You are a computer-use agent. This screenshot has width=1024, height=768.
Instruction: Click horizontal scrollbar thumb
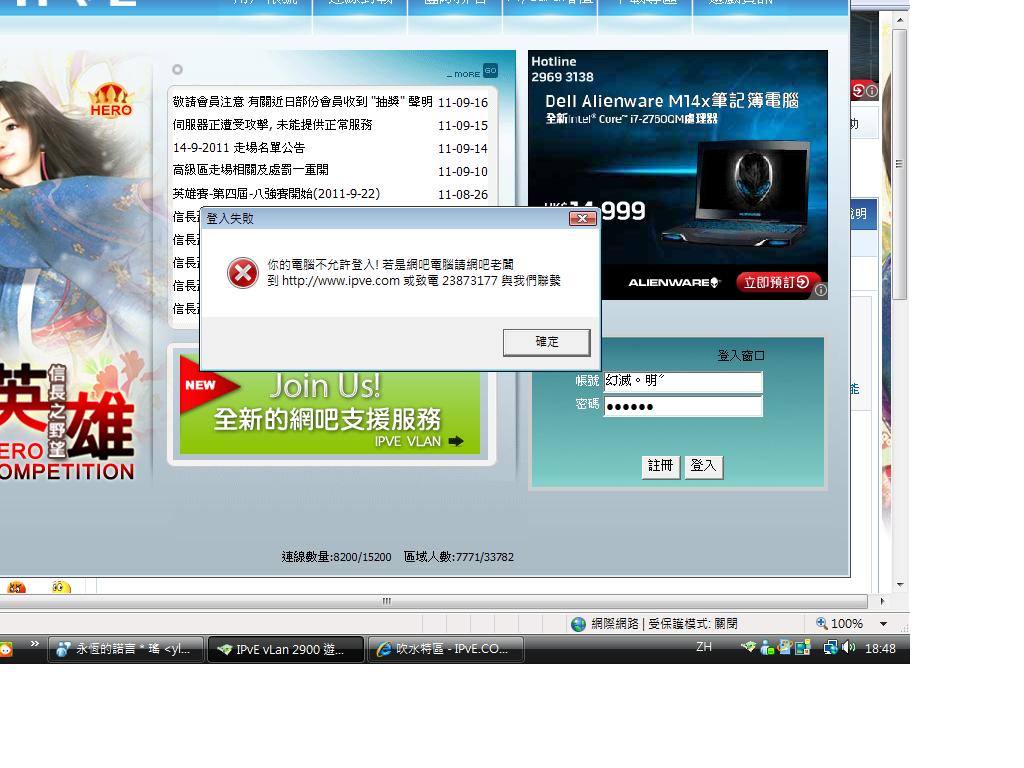(387, 601)
